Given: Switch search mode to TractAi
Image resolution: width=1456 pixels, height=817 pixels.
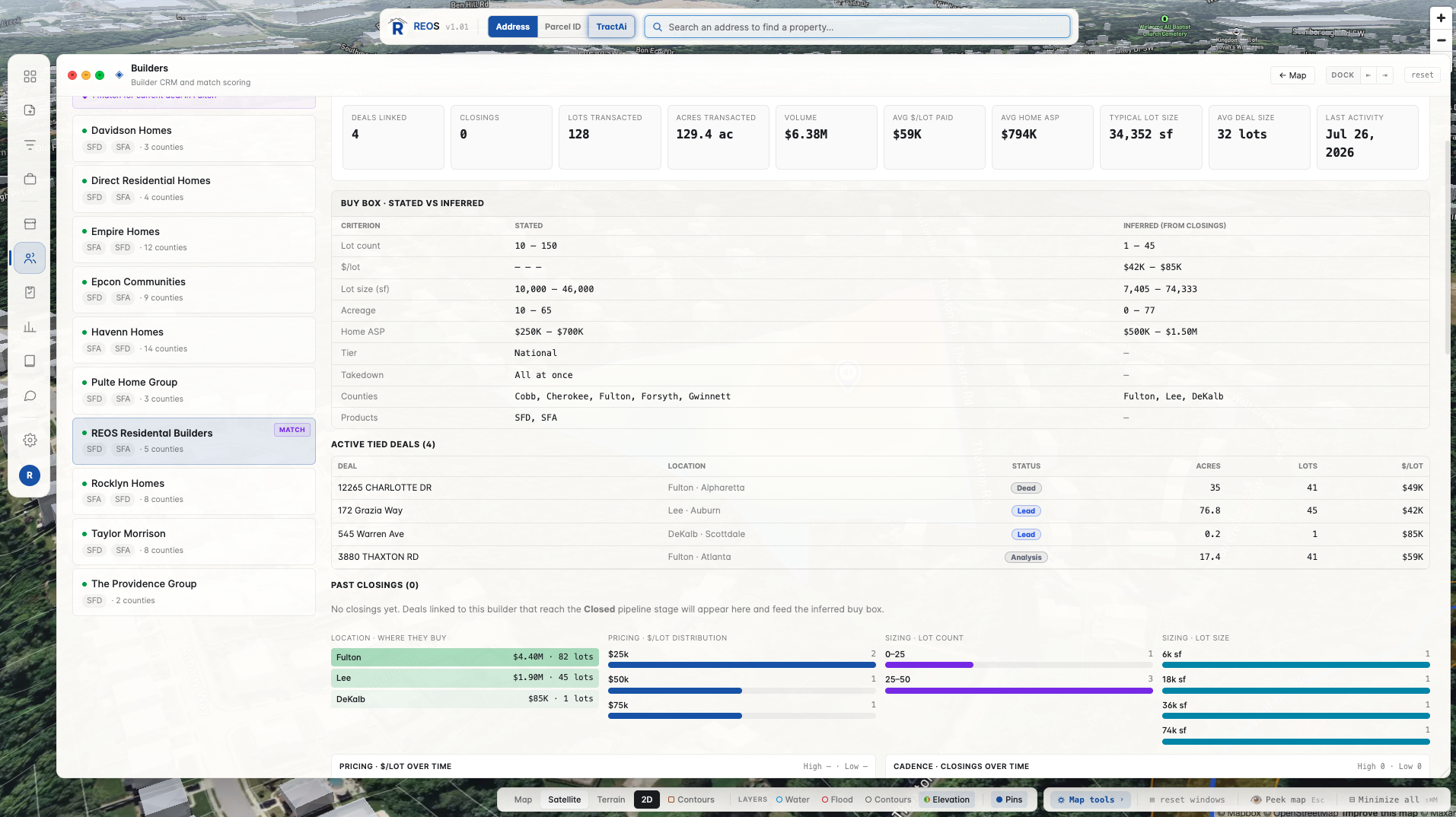Looking at the screenshot, I should click(x=611, y=27).
